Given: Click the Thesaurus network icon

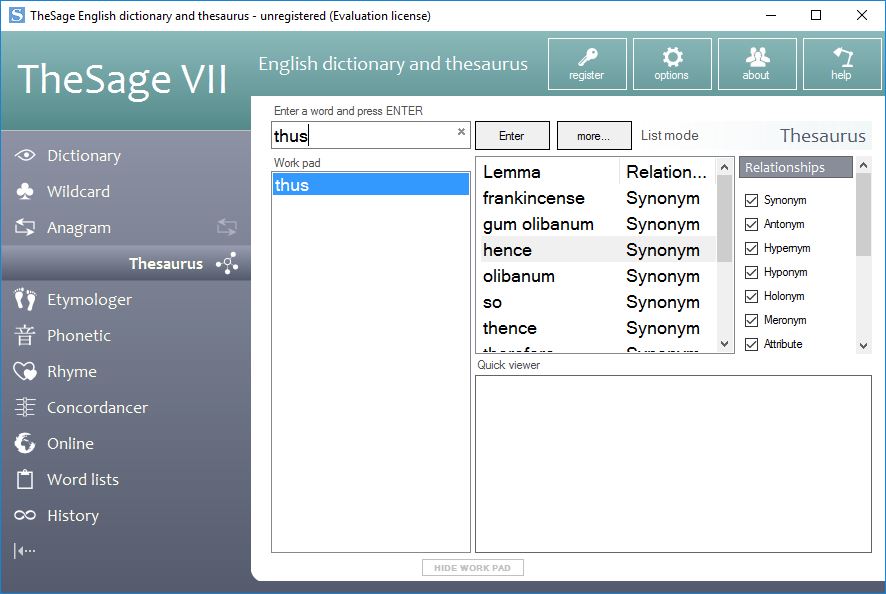Looking at the screenshot, I should click(227, 263).
